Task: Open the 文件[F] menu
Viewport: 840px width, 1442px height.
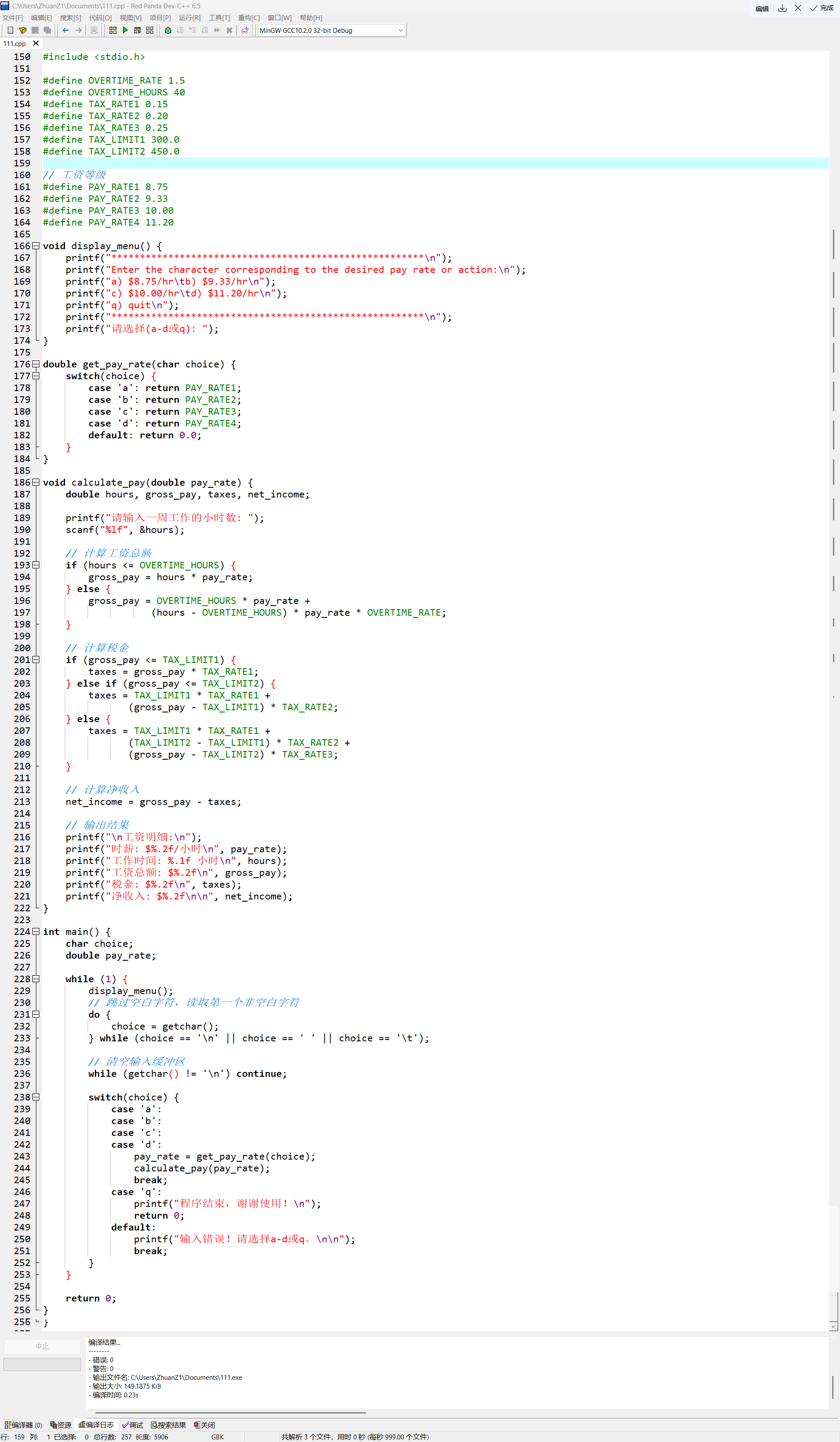Action: pyautogui.click(x=13, y=18)
